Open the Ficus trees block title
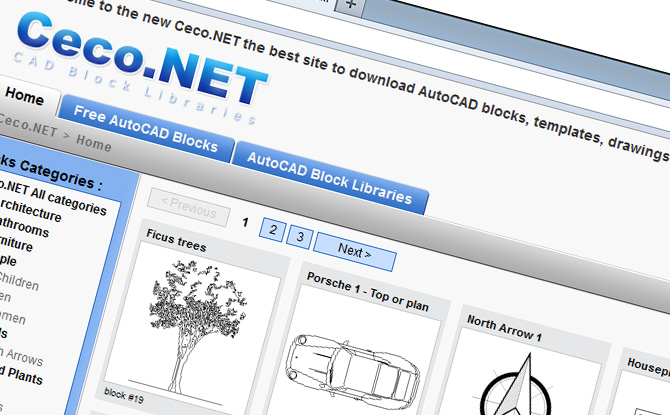The width and height of the screenshot is (670, 415). pos(176,240)
